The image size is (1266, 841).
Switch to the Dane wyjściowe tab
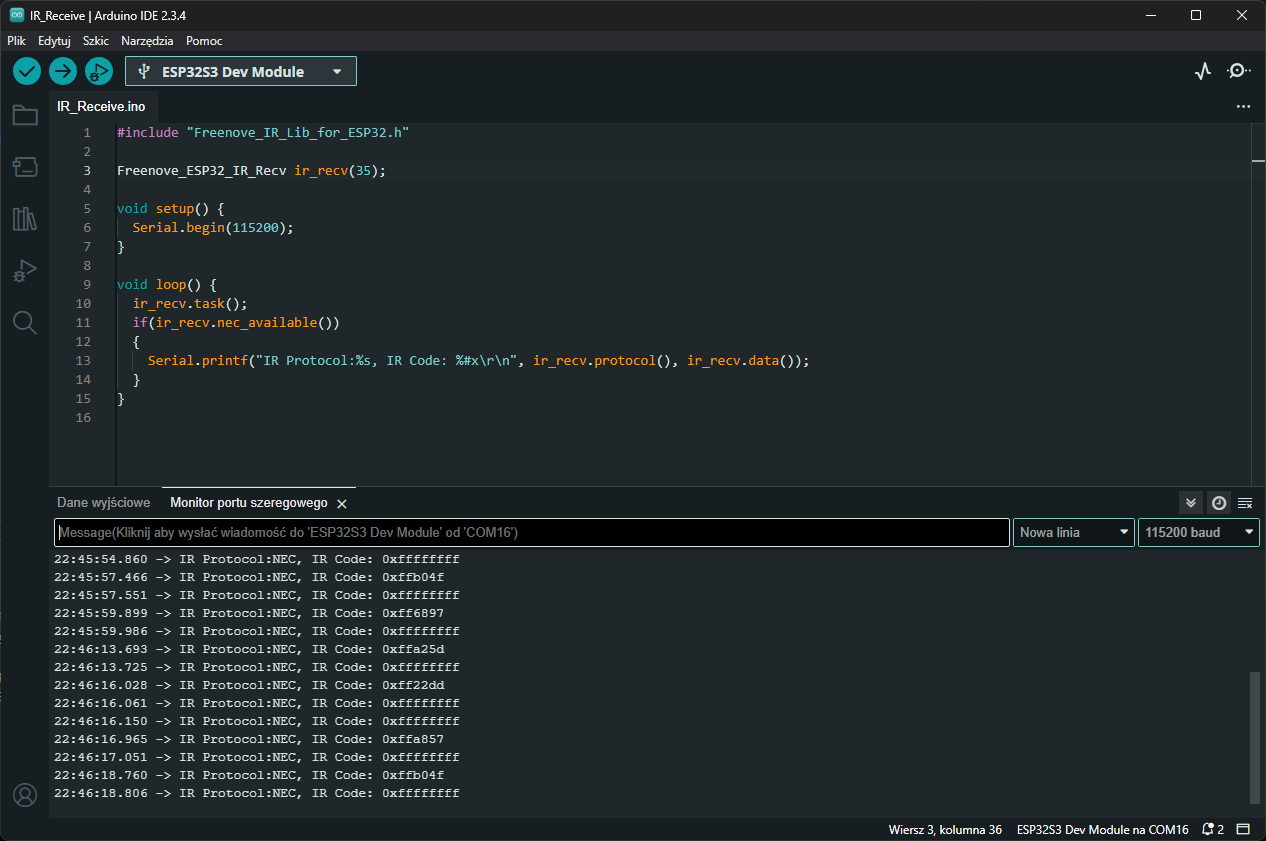104,503
